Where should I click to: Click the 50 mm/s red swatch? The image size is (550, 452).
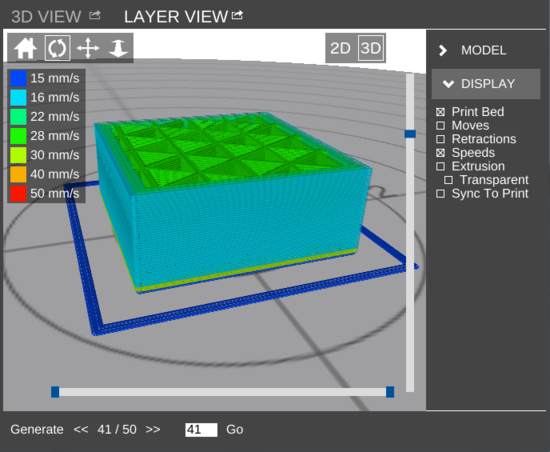click(18, 194)
